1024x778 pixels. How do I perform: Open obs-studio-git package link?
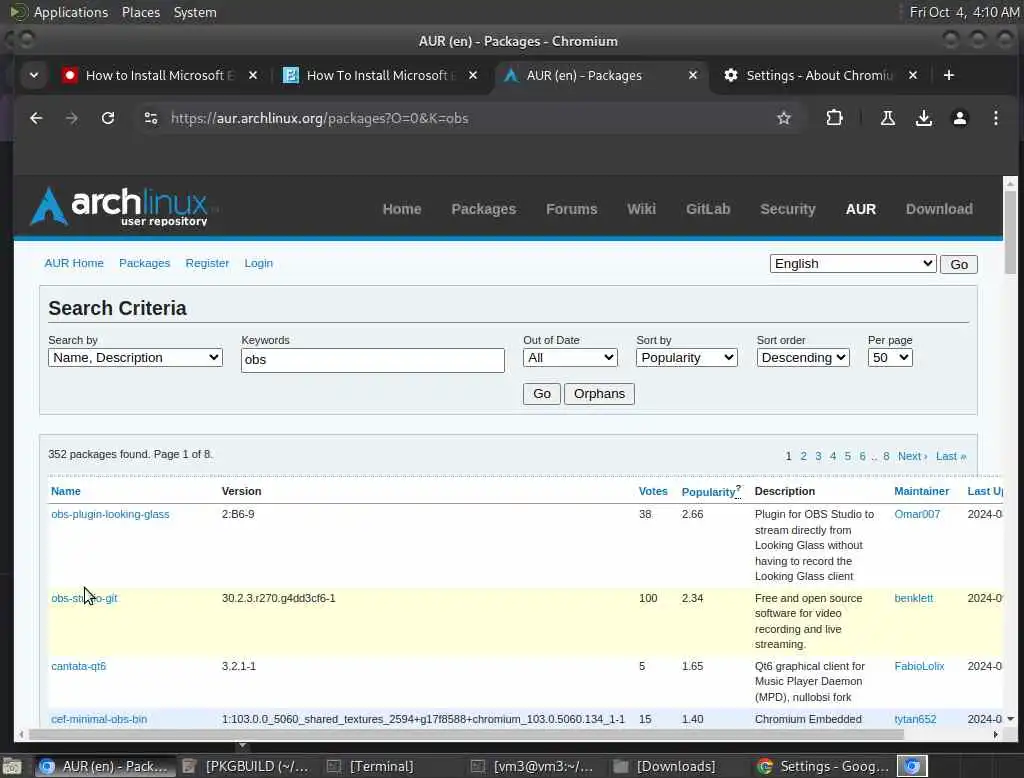84,598
